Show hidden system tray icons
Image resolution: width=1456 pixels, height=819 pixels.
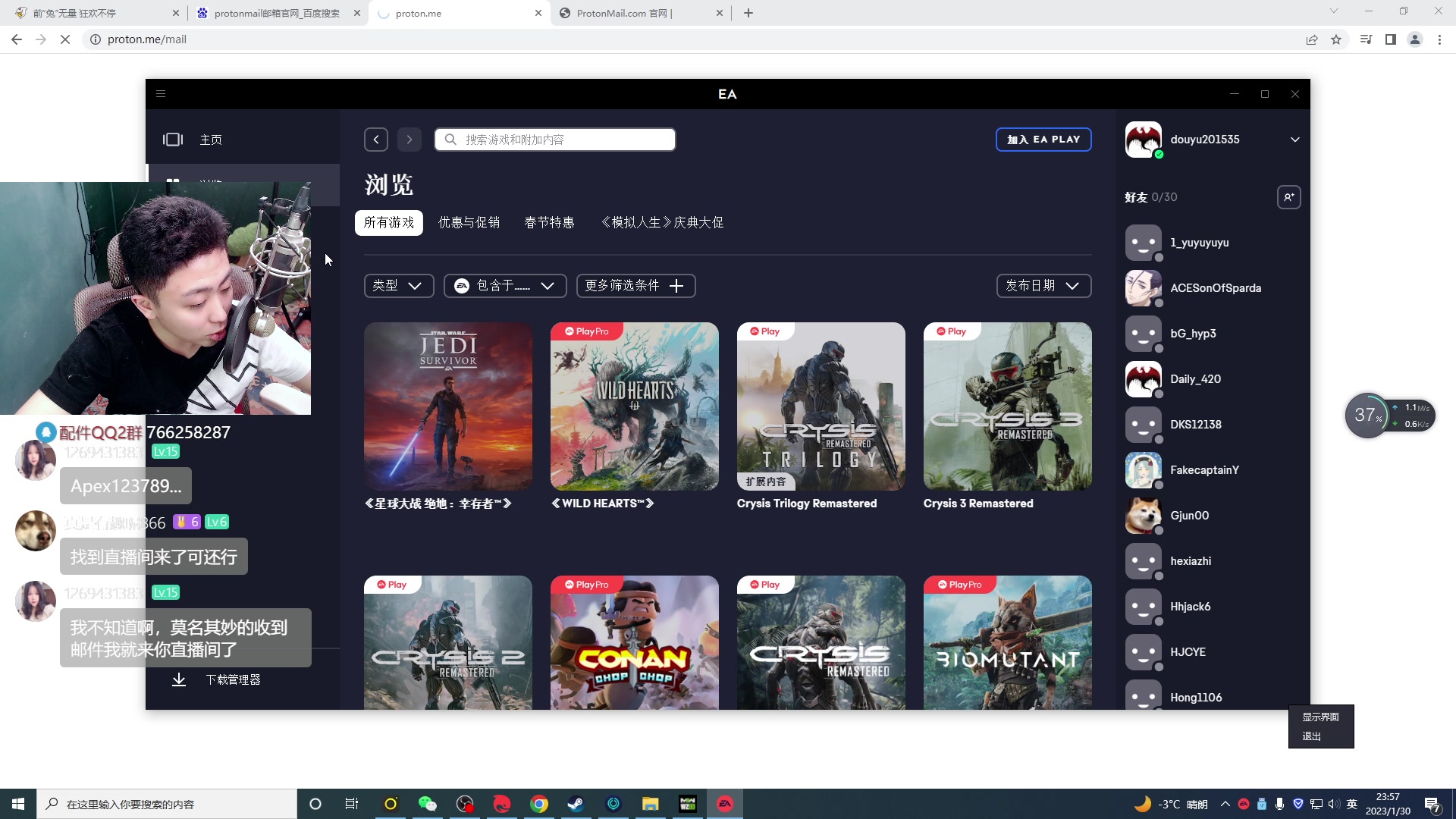coord(1225,804)
